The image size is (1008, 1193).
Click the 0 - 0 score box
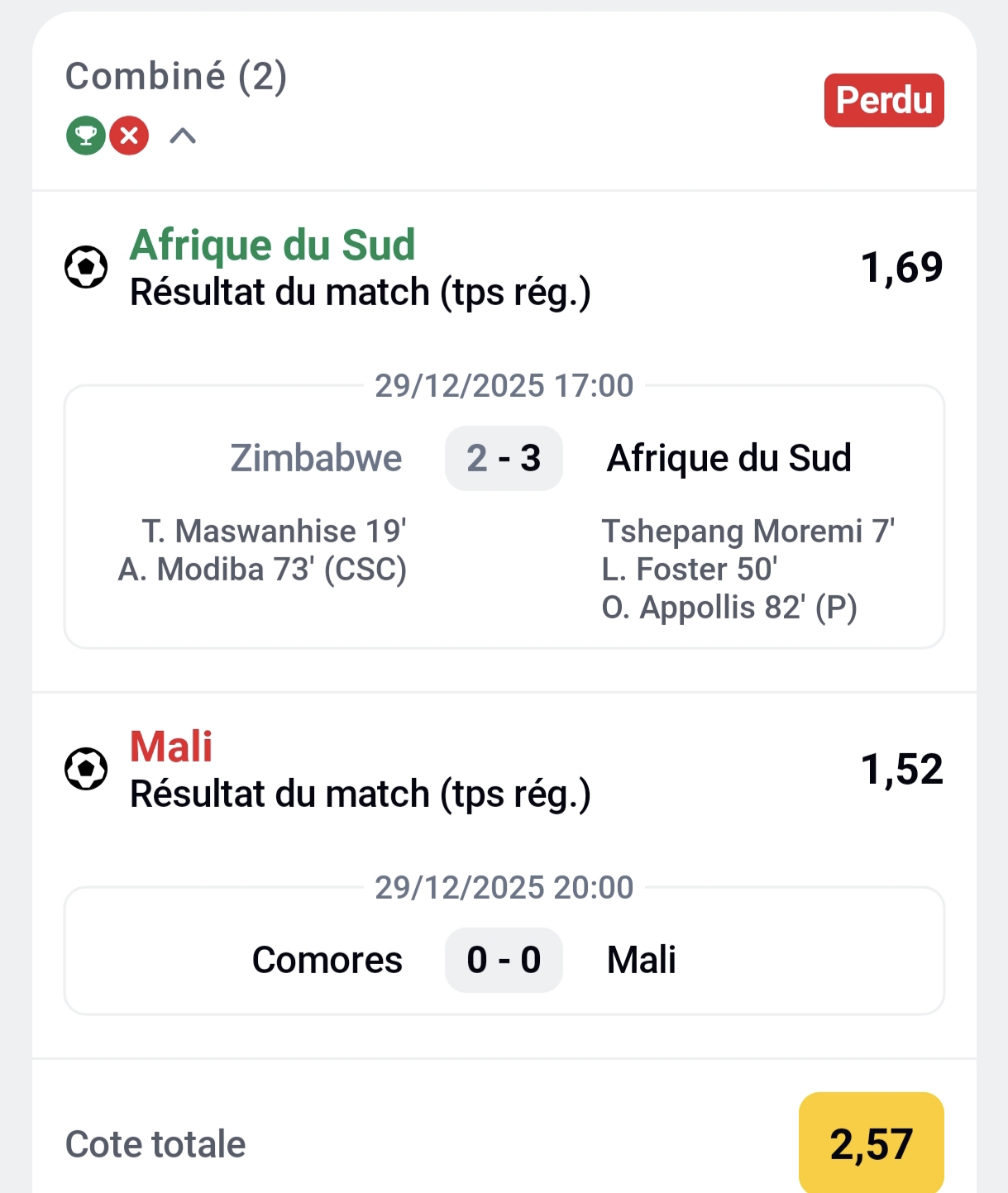[504, 960]
